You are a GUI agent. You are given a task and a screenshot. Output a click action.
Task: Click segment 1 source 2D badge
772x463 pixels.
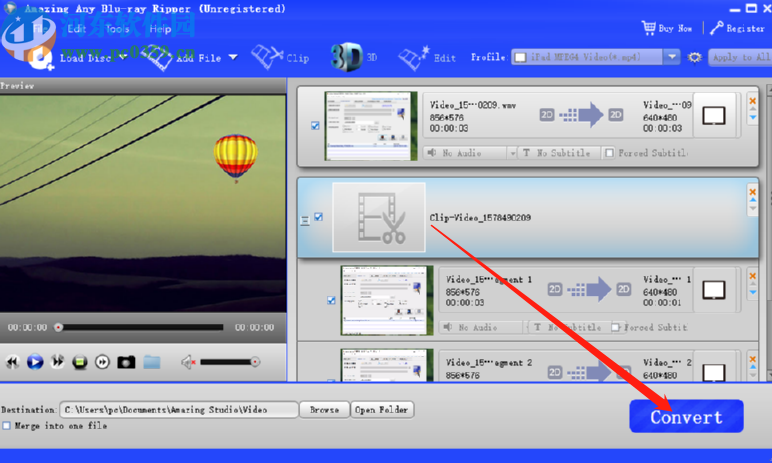click(x=555, y=289)
